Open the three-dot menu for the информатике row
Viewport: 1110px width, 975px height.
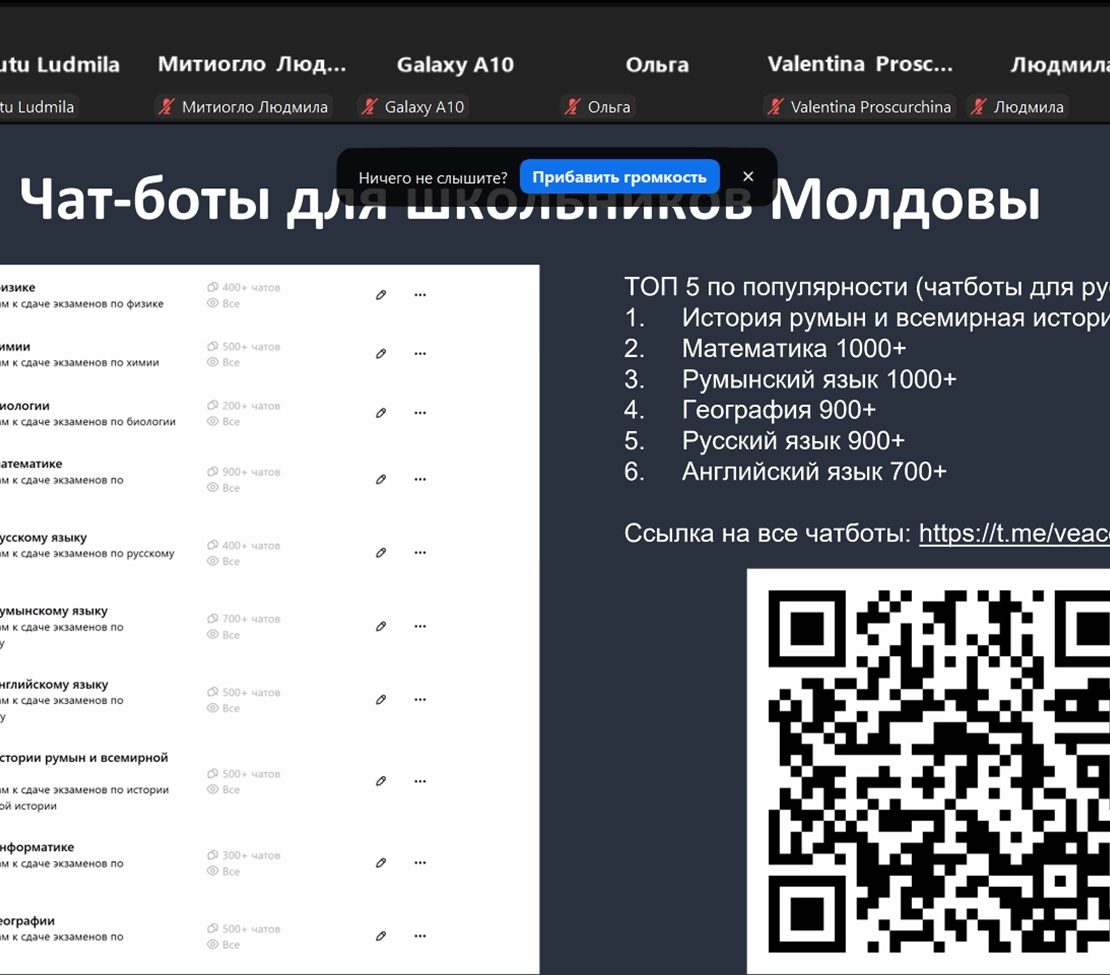coord(420,862)
